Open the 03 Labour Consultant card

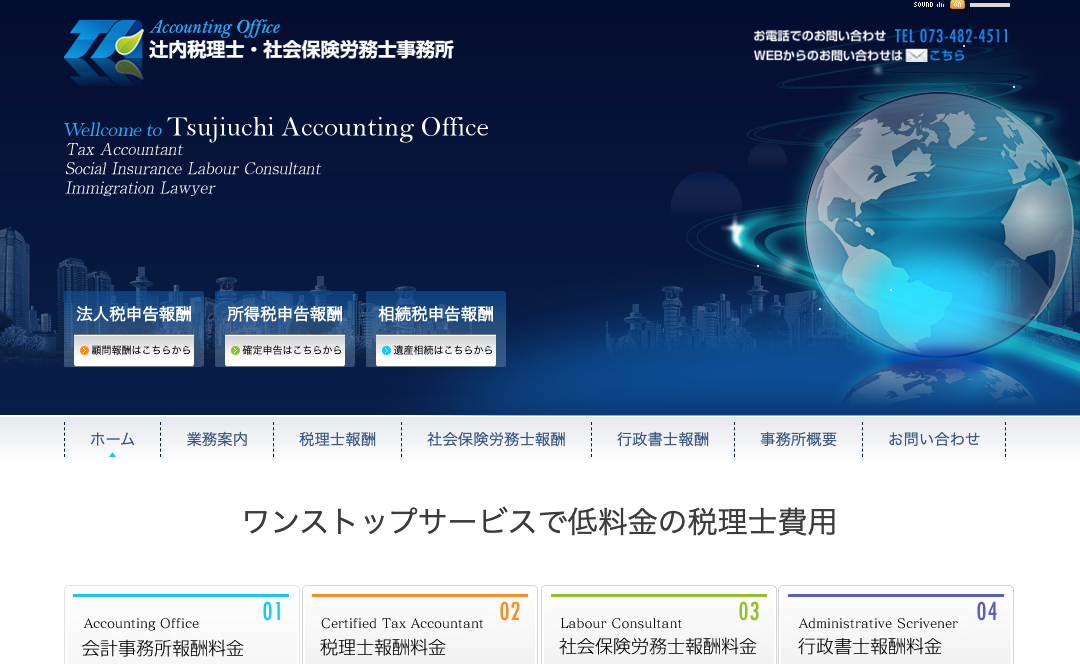click(x=658, y=628)
